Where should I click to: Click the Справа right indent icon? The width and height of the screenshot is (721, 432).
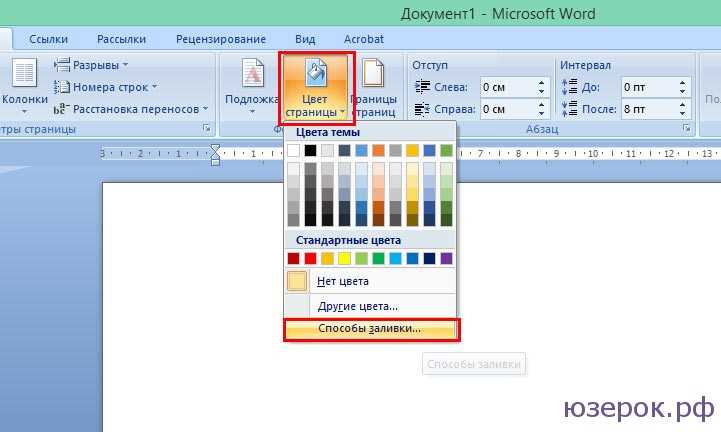[x=422, y=109]
